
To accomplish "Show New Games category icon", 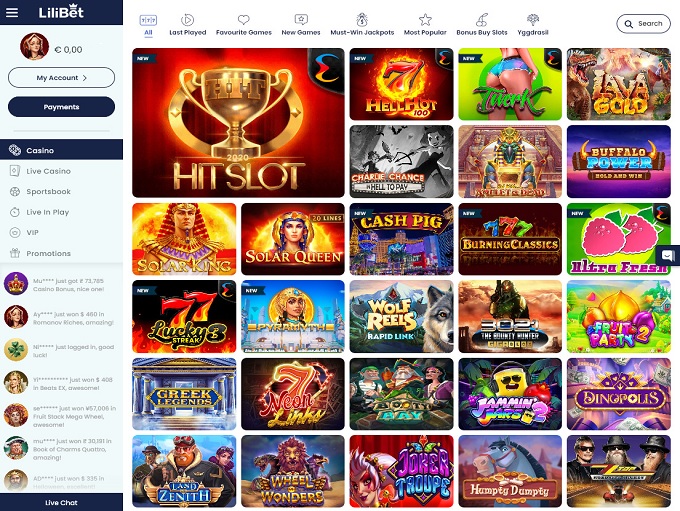I will pos(301,20).
